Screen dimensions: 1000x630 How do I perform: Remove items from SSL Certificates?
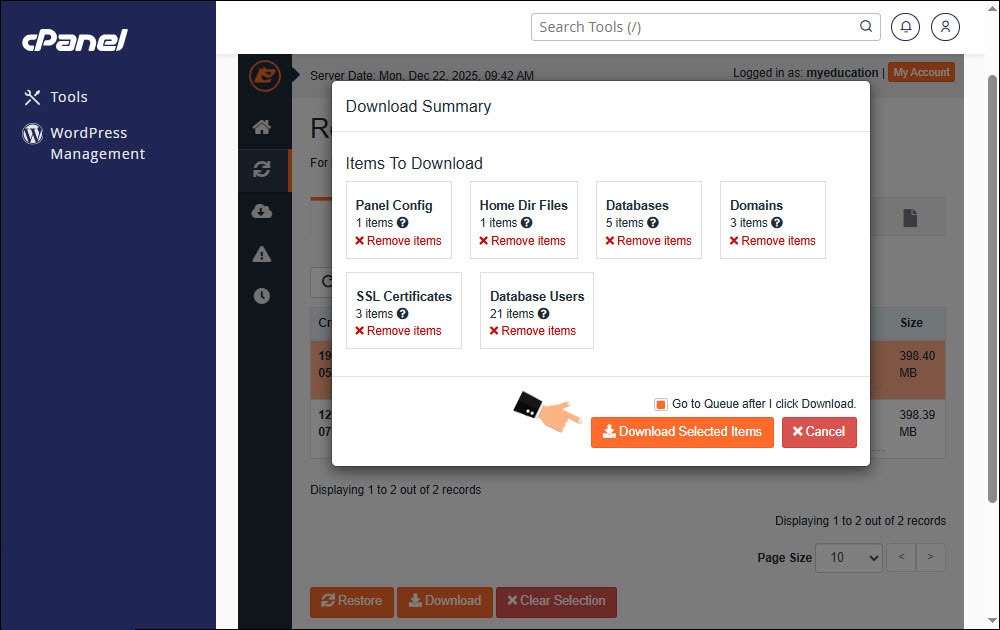click(398, 331)
